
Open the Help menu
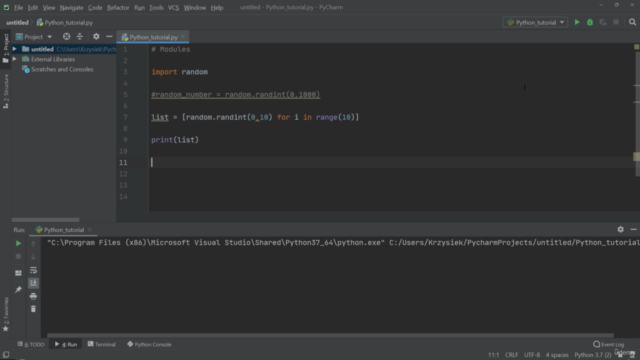pyautogui.click(x=217, y=7)
